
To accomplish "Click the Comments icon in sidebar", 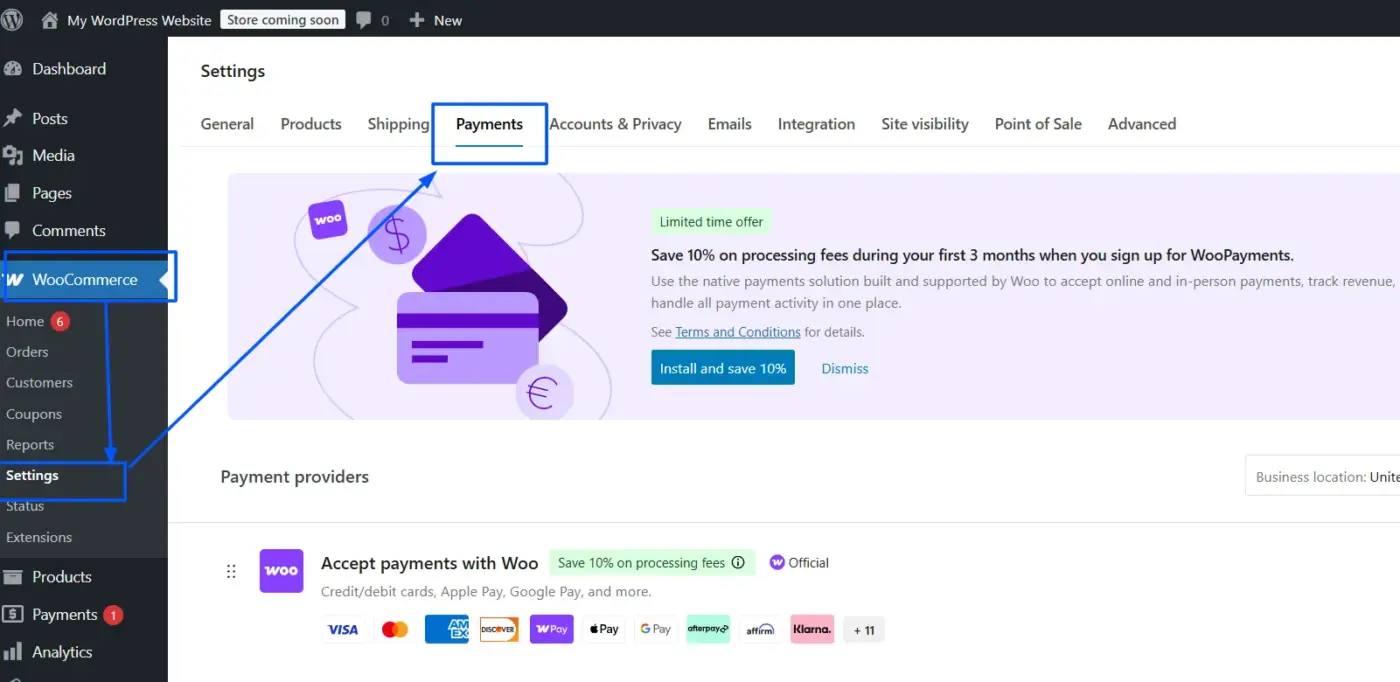I will (13, 230).
